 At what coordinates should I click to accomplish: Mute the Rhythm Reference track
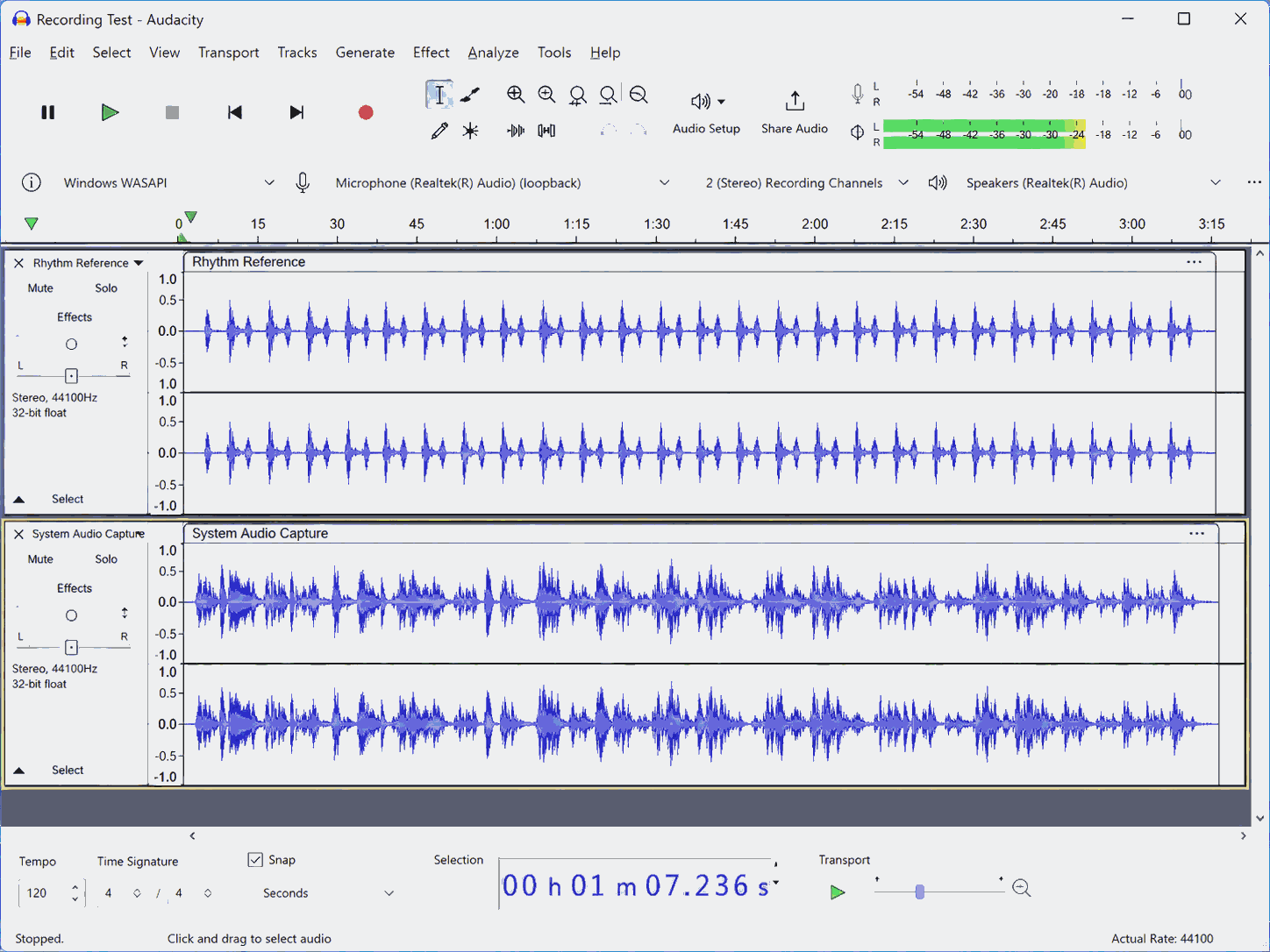40,288
